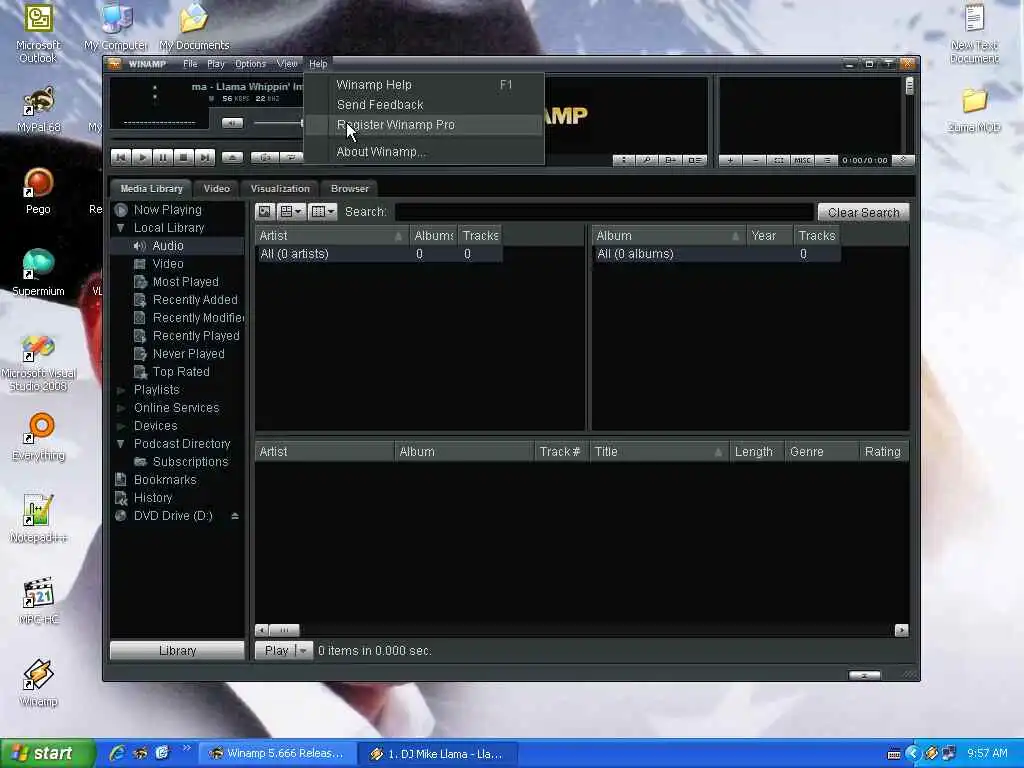1024x768 pixels.
Task: Collapse the Podcast Directory node
Action: (x=121, y=443)
